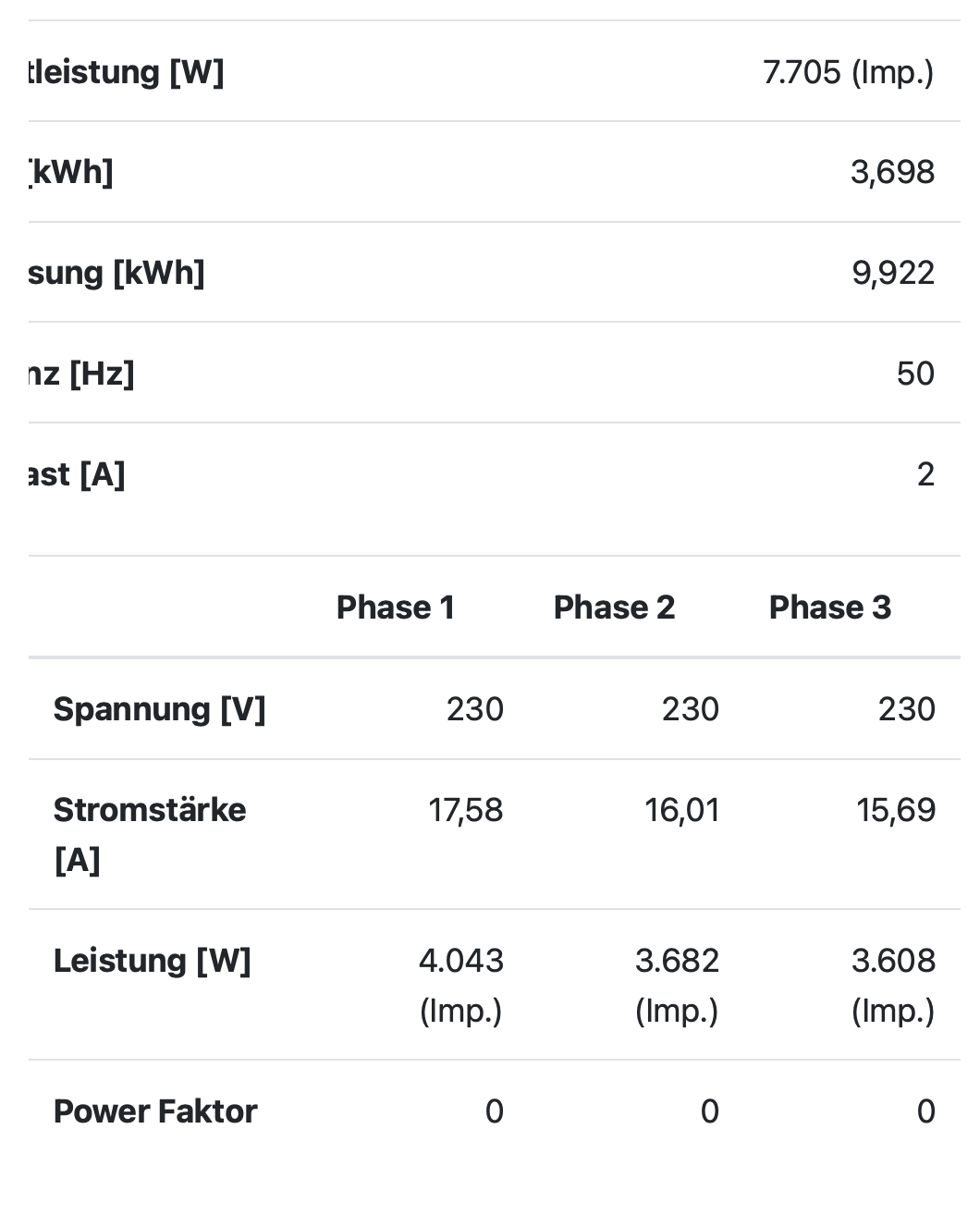The height and width of the screenshot is (1215, 980).
Task: Click the [A] row value 2
Action: tap(925, 474)
